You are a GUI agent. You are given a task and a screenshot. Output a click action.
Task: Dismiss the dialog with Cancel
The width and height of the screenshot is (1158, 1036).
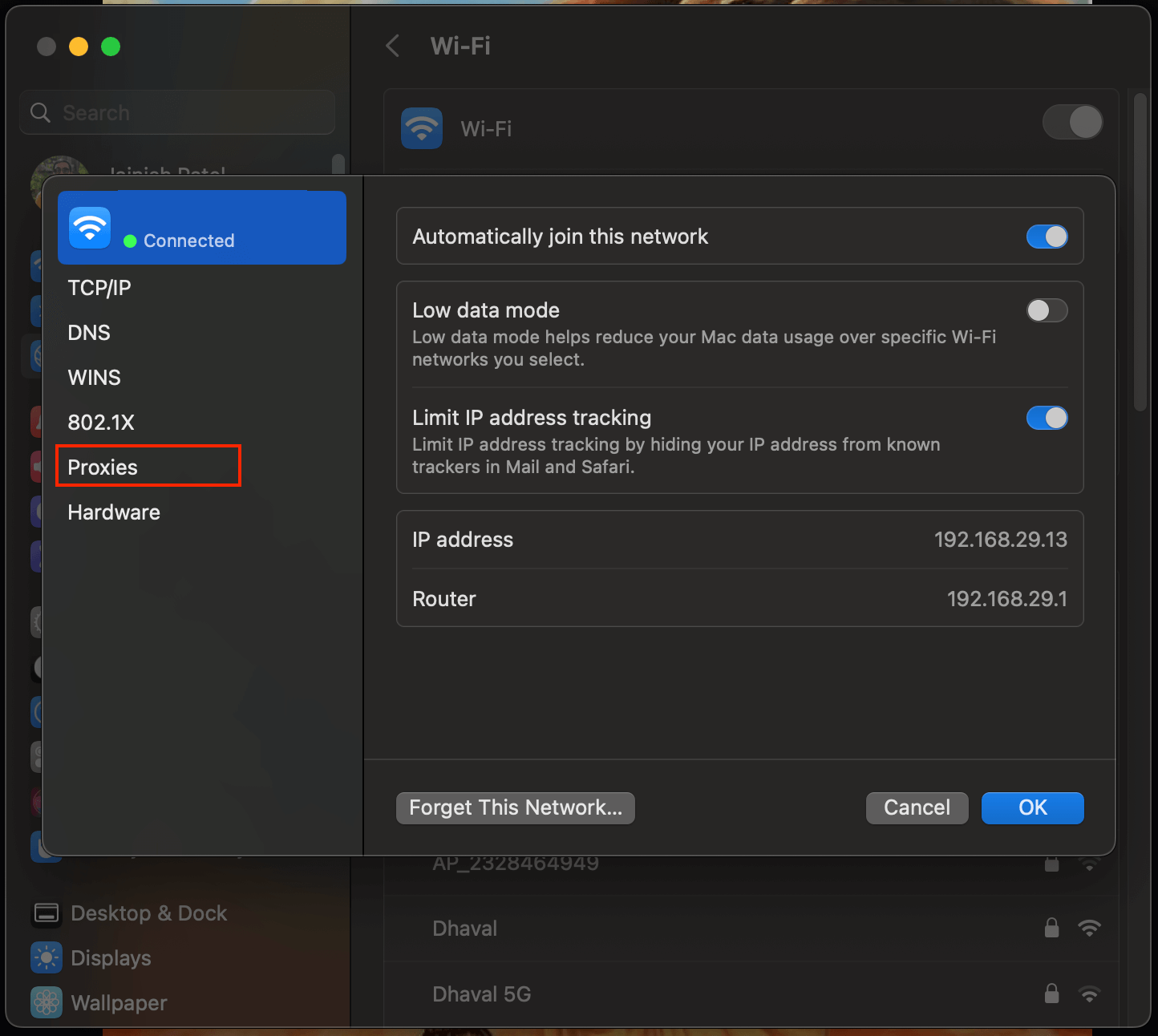[x=917, y=807]
